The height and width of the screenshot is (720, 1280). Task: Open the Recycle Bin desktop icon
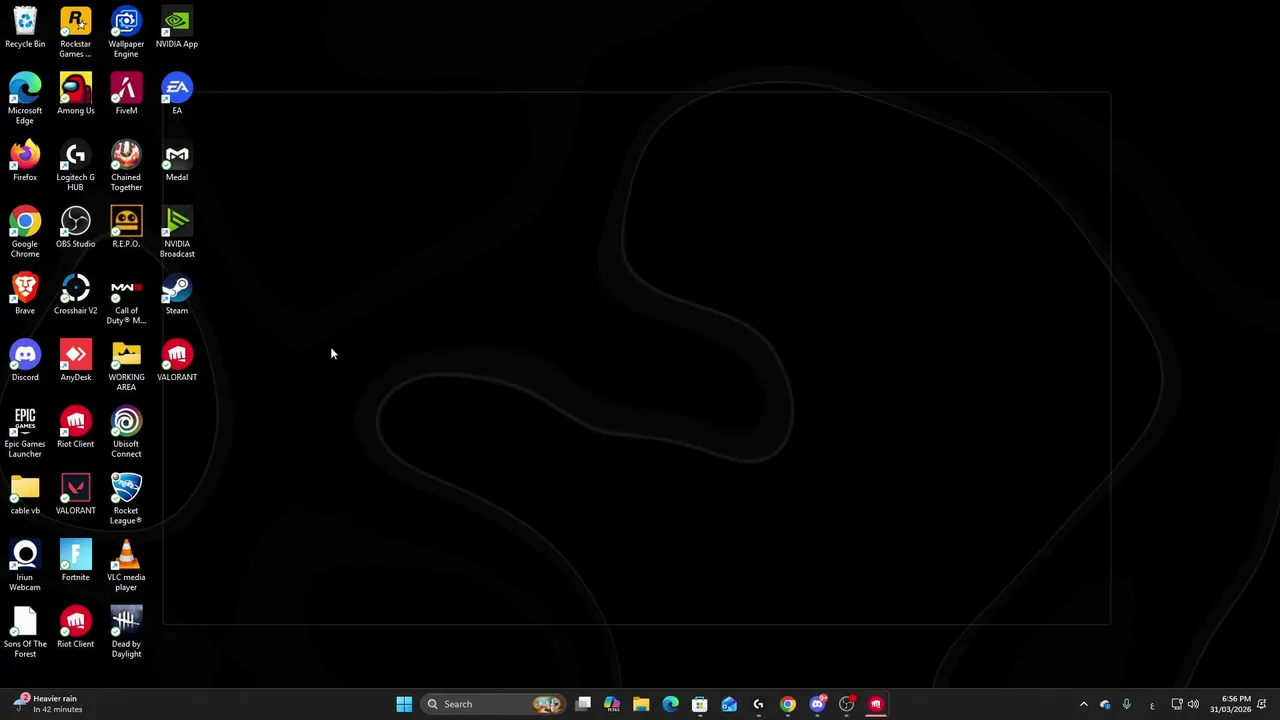(x=25, y=28)
